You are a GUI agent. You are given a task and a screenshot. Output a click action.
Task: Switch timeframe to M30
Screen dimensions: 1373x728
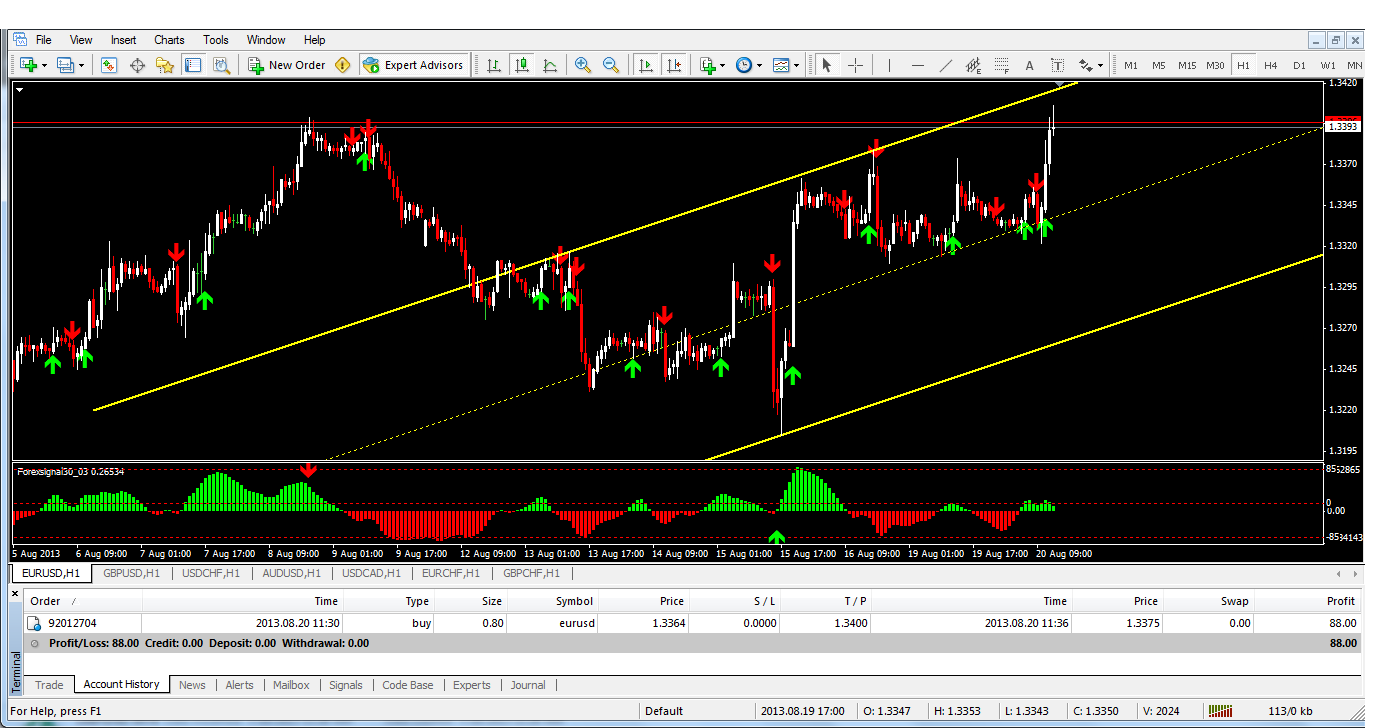pyautogui.click(x=1215, y=65)
